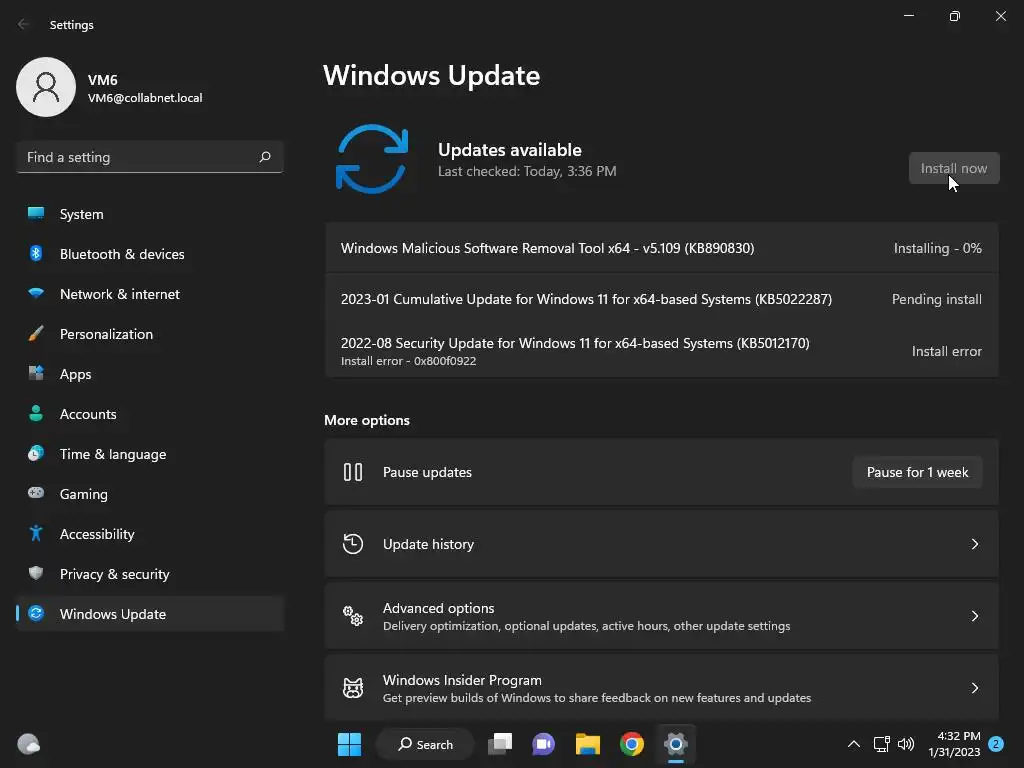Open Time & language settings
Viewport: 1024px width, 768px height.
coord(150,454)
